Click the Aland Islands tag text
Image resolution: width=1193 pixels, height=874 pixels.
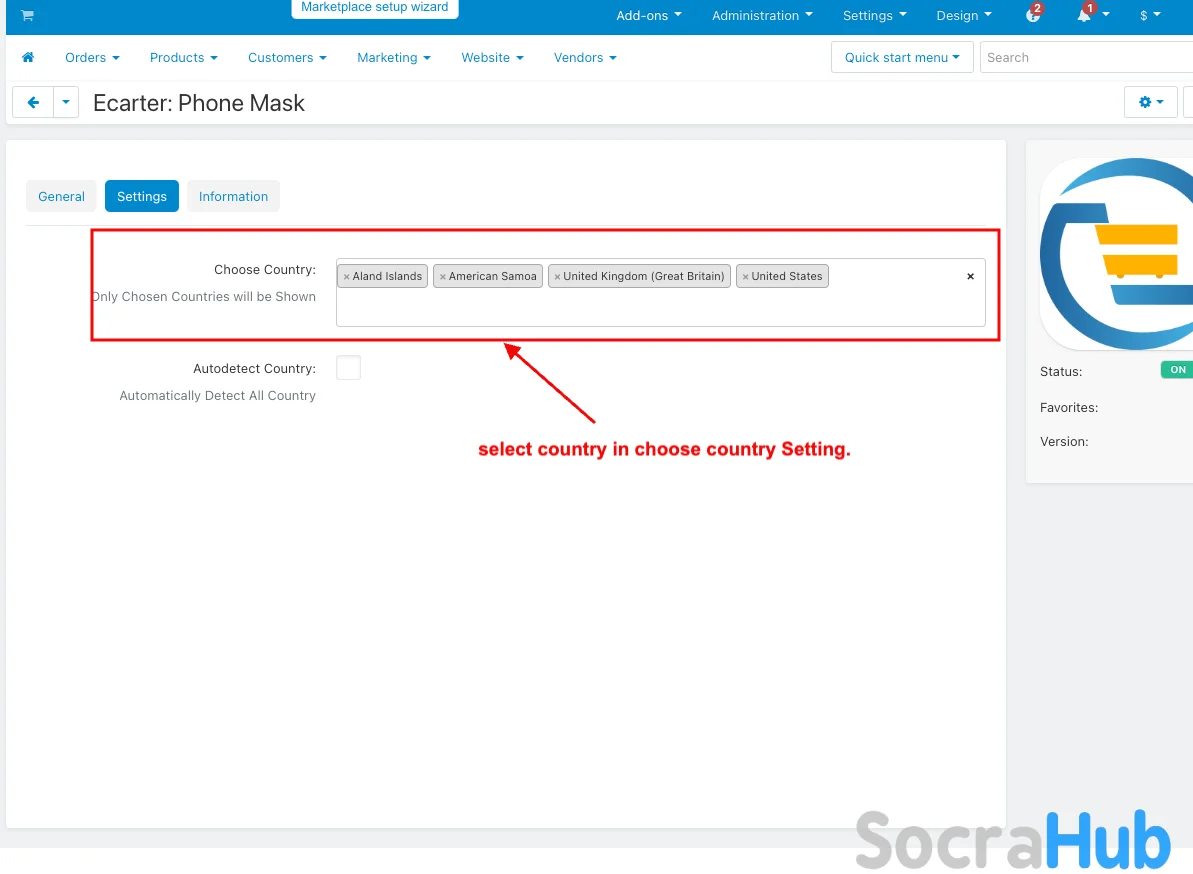click(x=387, y=276)
